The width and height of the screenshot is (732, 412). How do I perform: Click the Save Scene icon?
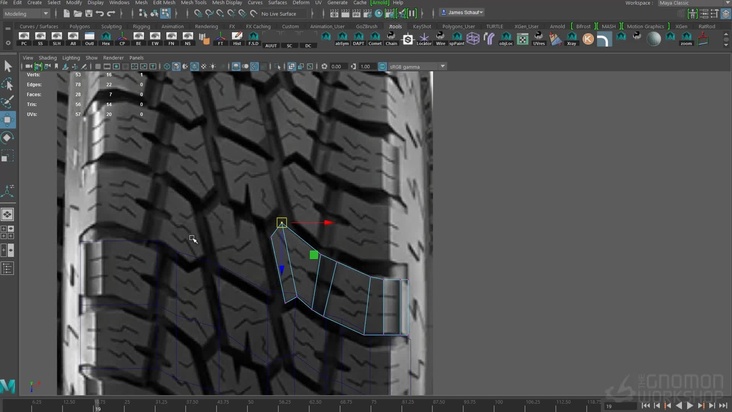89,14
